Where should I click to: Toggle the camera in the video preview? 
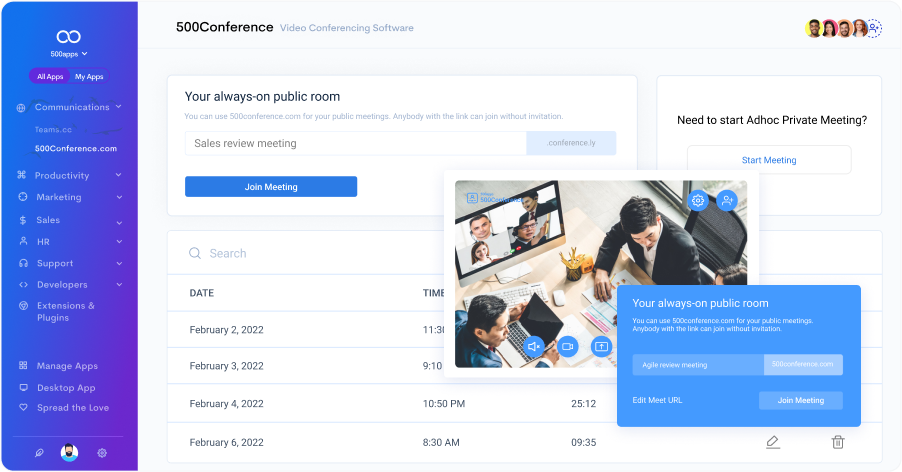pyautogui.click(x=568, y=346)
